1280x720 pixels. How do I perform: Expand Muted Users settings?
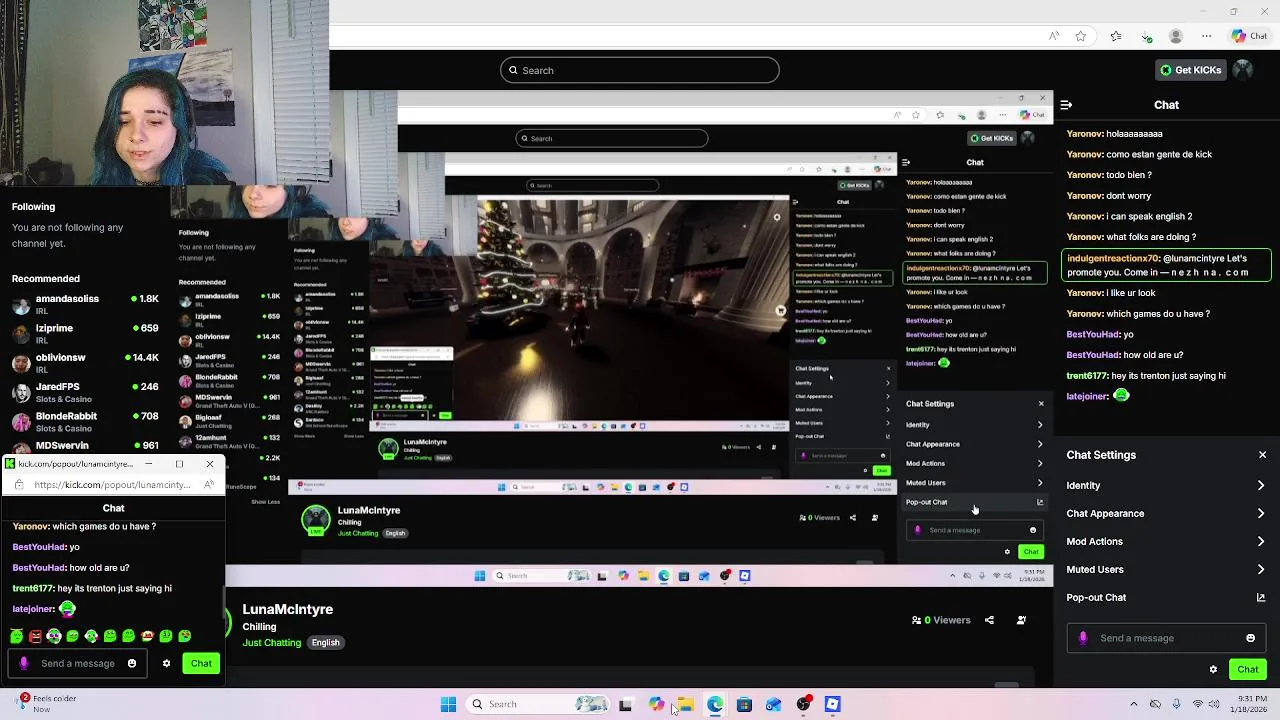click(x=1166, y=569)
